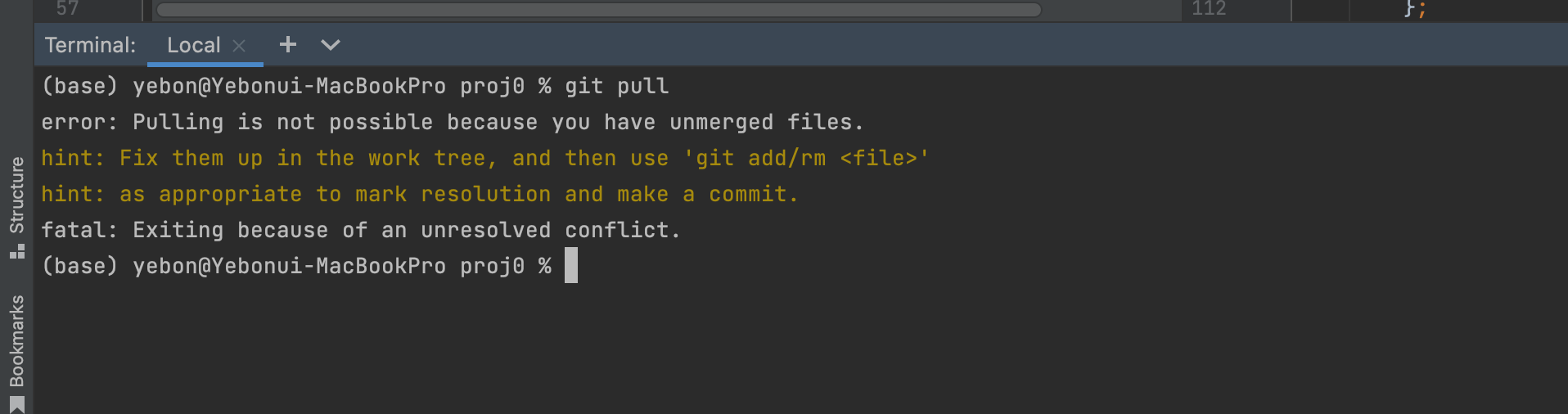Click line number 57 in gutter
The width and height of the screenshot is (1568, 414).
67,9
